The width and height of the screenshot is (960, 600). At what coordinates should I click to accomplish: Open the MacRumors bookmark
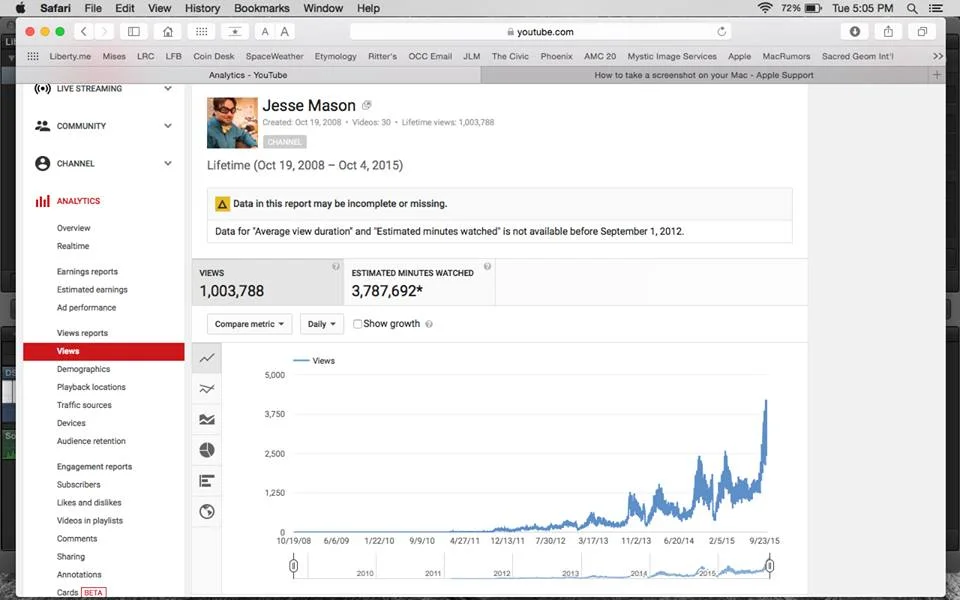click(786, 56)
